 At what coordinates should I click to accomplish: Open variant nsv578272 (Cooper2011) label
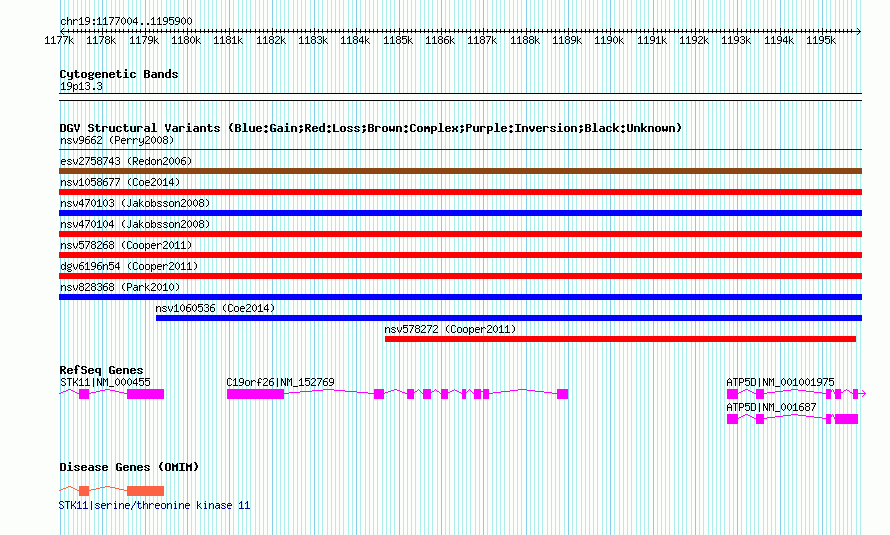[x=450, y=329]
